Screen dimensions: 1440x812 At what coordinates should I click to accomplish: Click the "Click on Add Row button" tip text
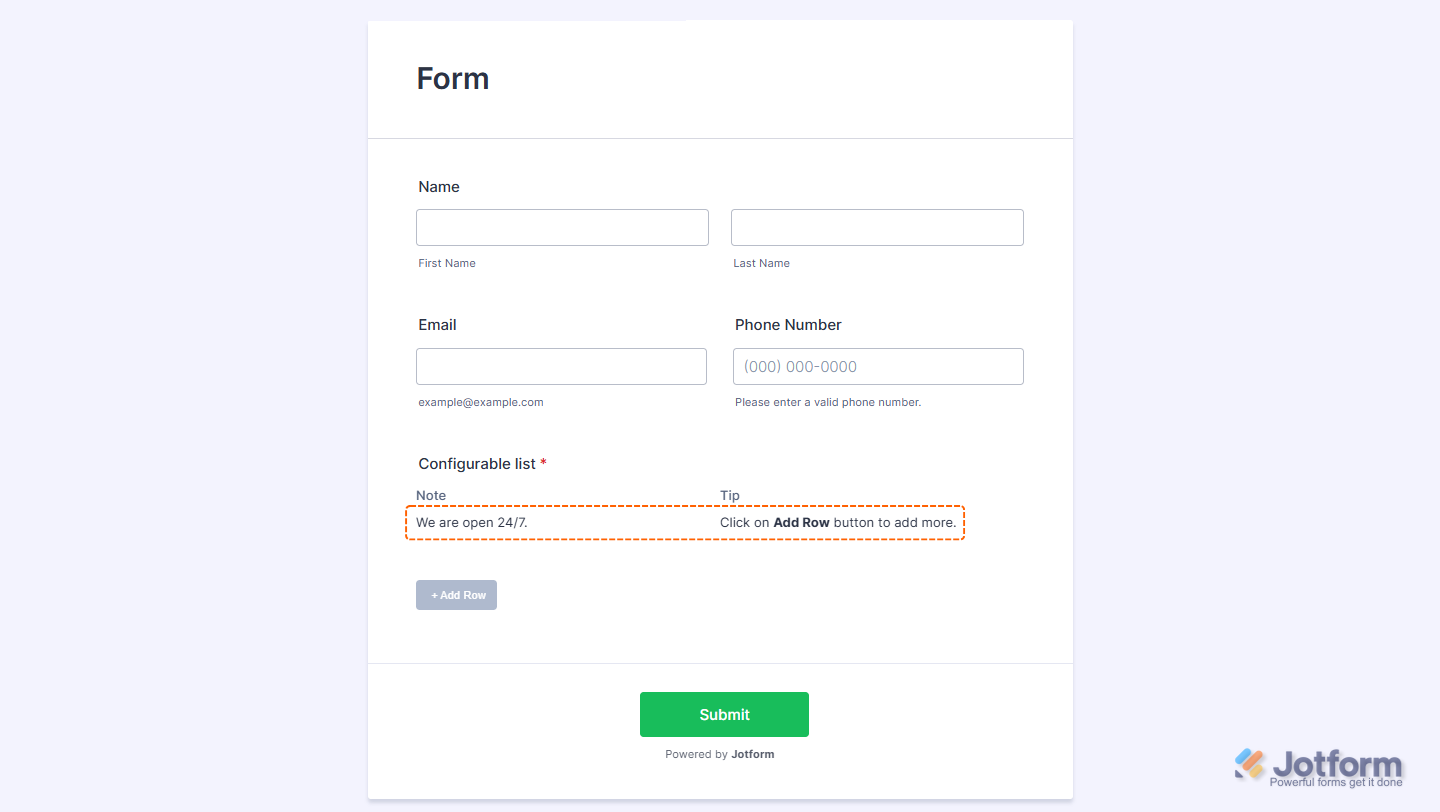(837, 522)
